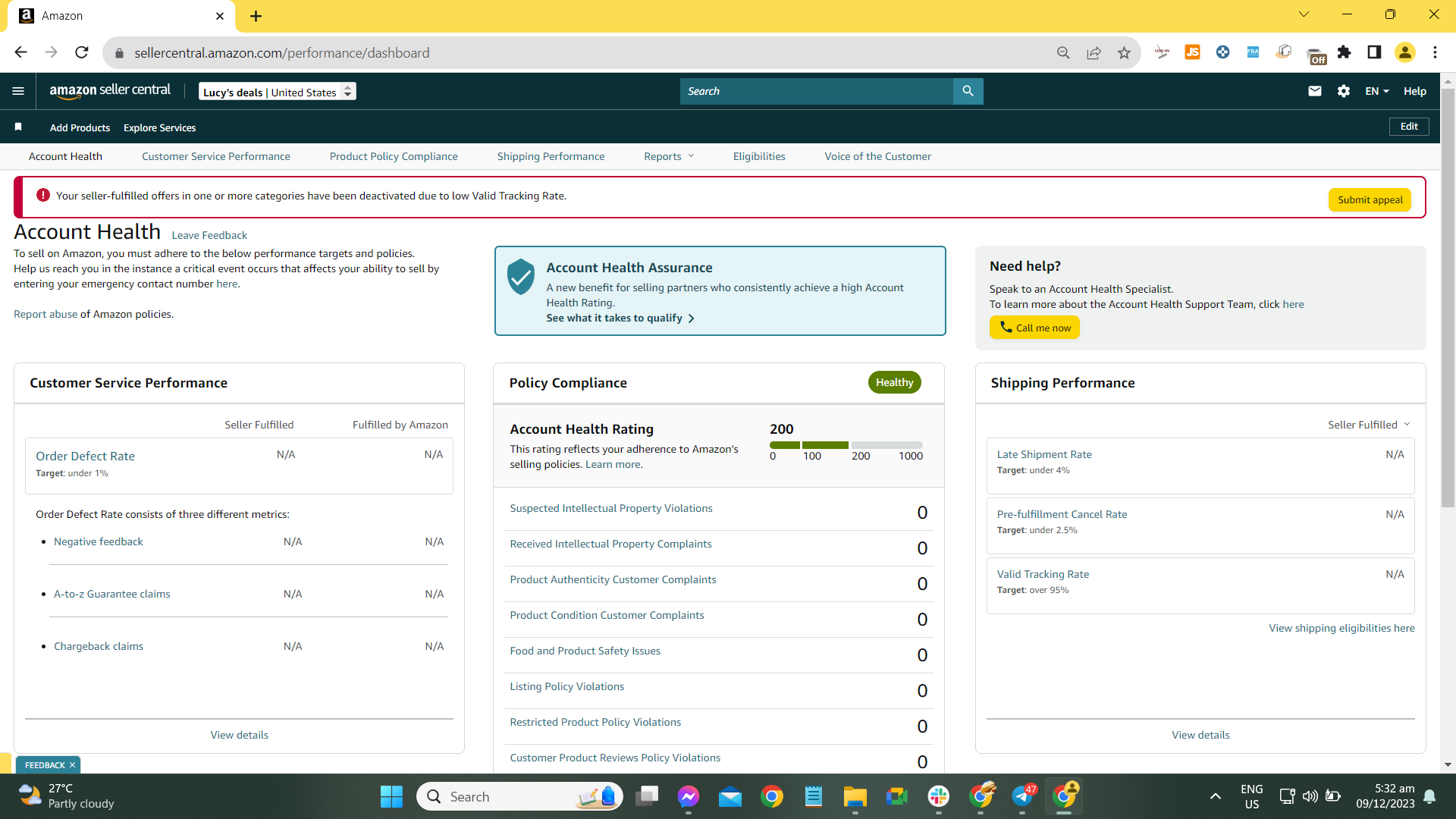This screenshot has width=1456, height=819.
Task: Open the Windows Start menu
Action: click(x=391, y=796)
